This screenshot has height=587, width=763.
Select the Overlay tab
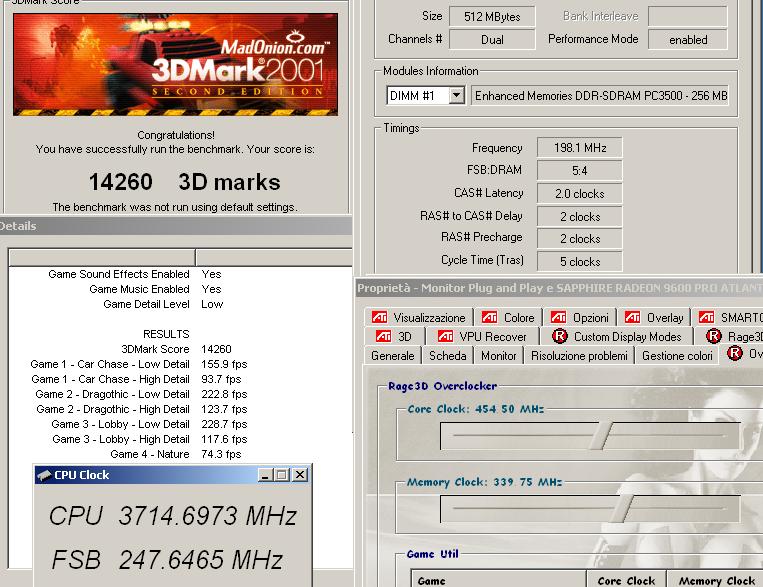click(654, 318)
